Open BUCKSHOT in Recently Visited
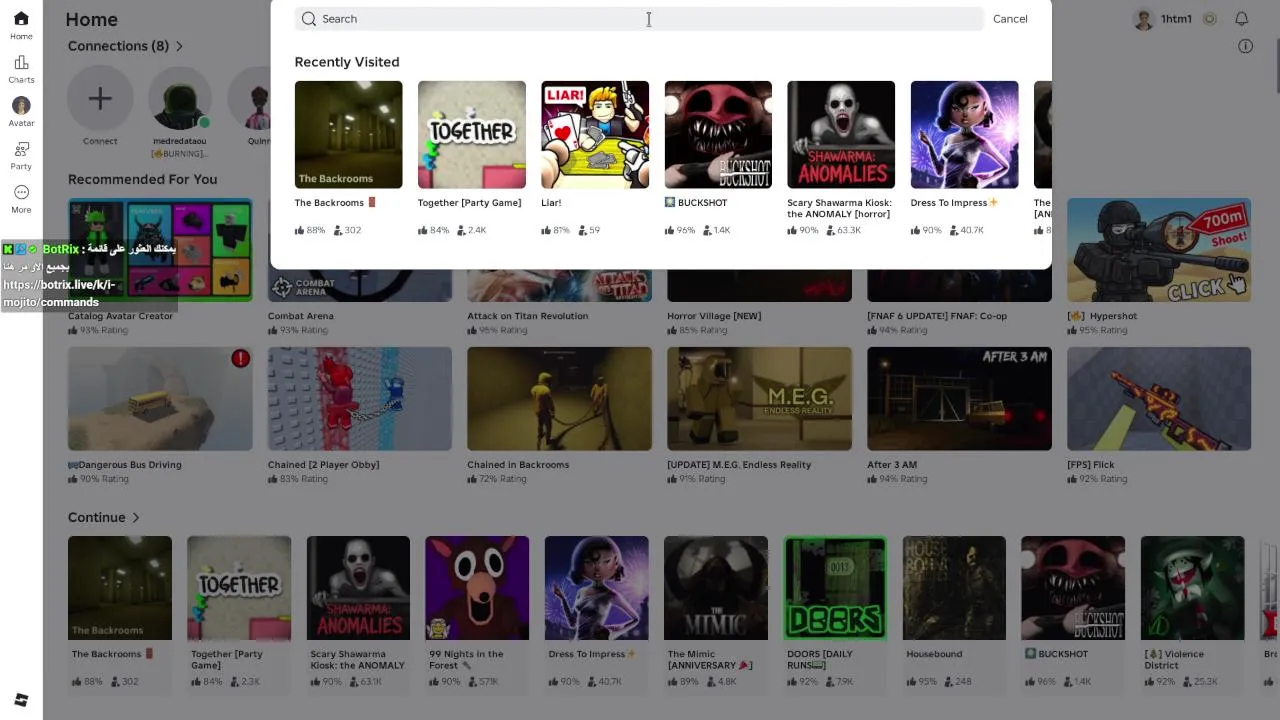Image resolution: width=1280 pixels, height=720 pixels. 718,135
